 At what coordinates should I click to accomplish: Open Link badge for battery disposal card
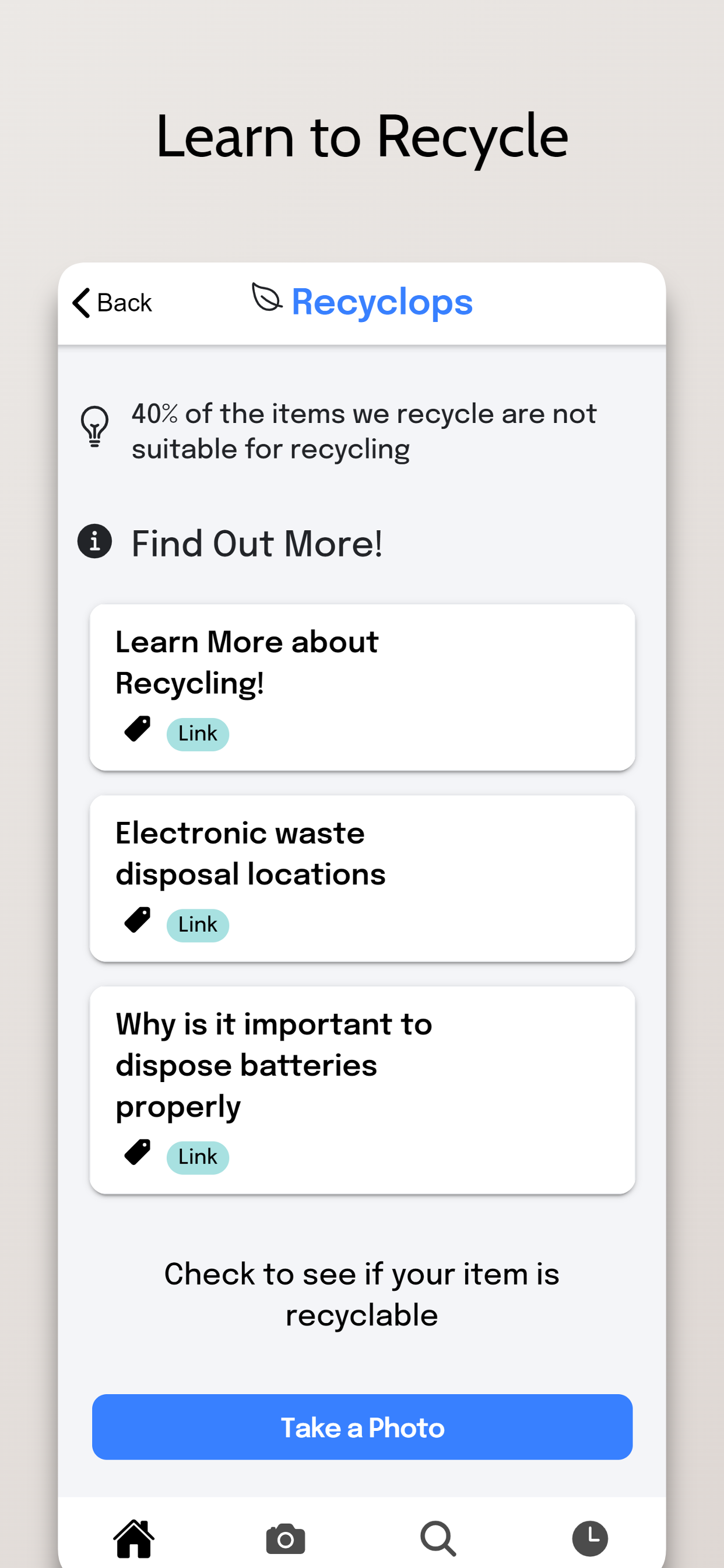click(198, 1157)
